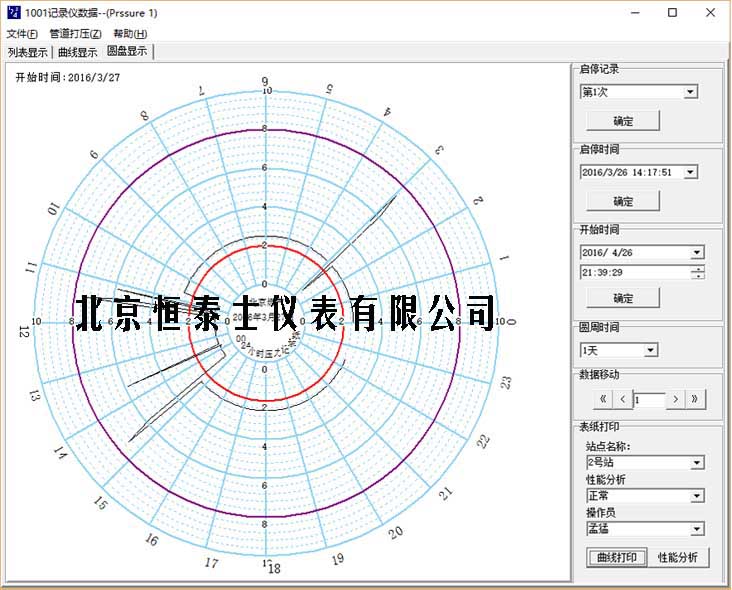Click the 开始时间:2016/3/27 label on chart
732x590 pixels.
point(68,77)
